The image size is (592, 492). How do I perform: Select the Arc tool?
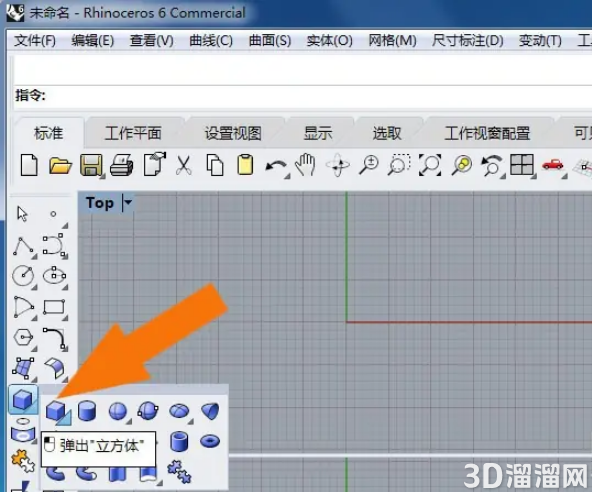click(23, 307)
